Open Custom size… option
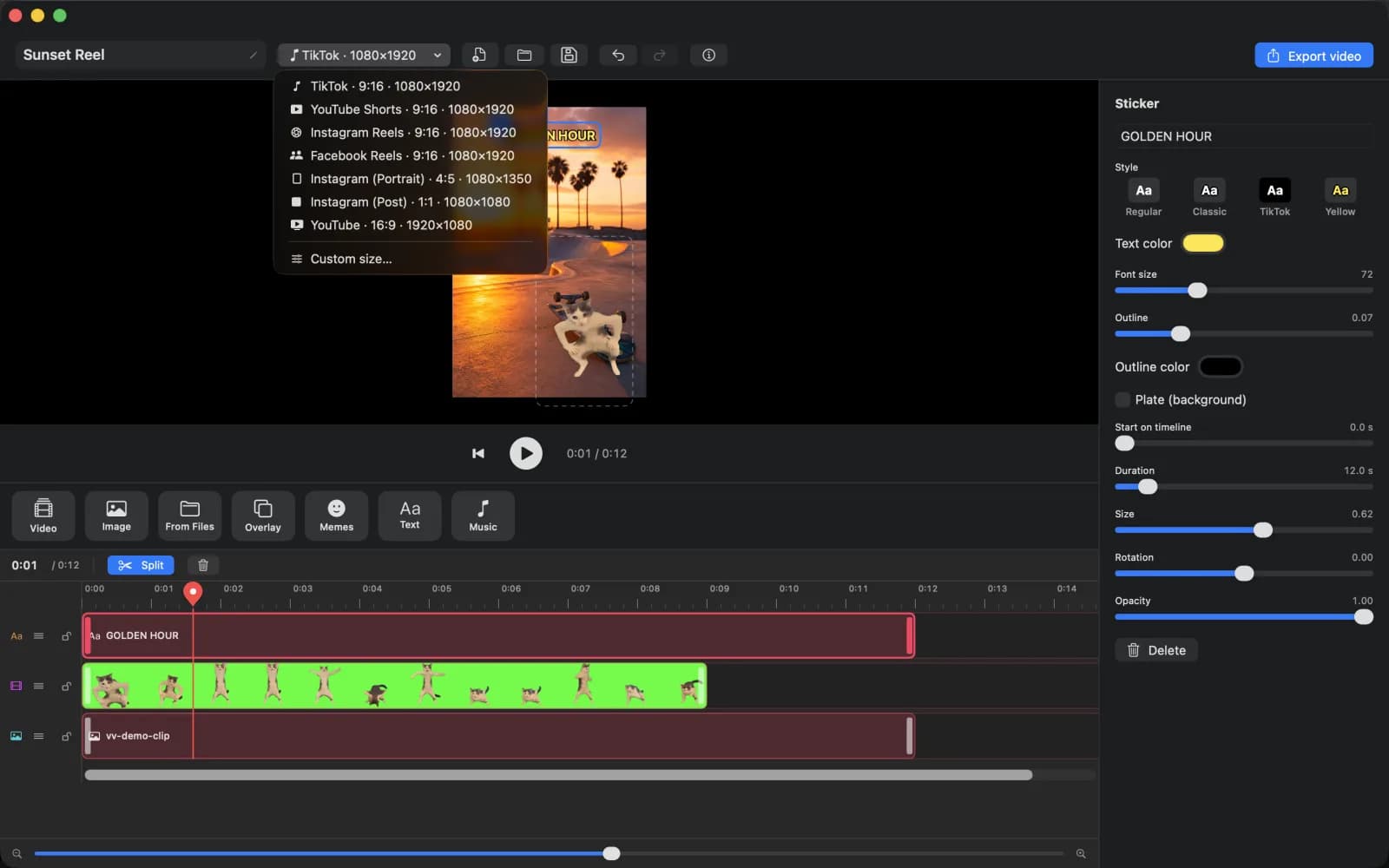Viewport: 1389px width, 868px height. 410,259
